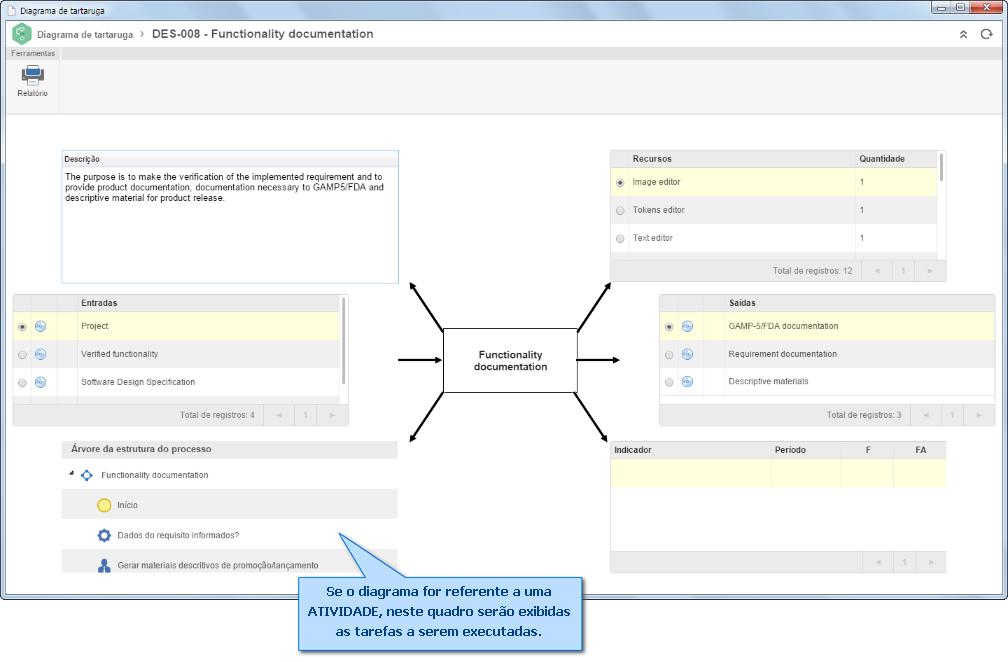1008x662 pixels.
Task: Click the central Functionality documentation box
Action: (x=510, y=361)
